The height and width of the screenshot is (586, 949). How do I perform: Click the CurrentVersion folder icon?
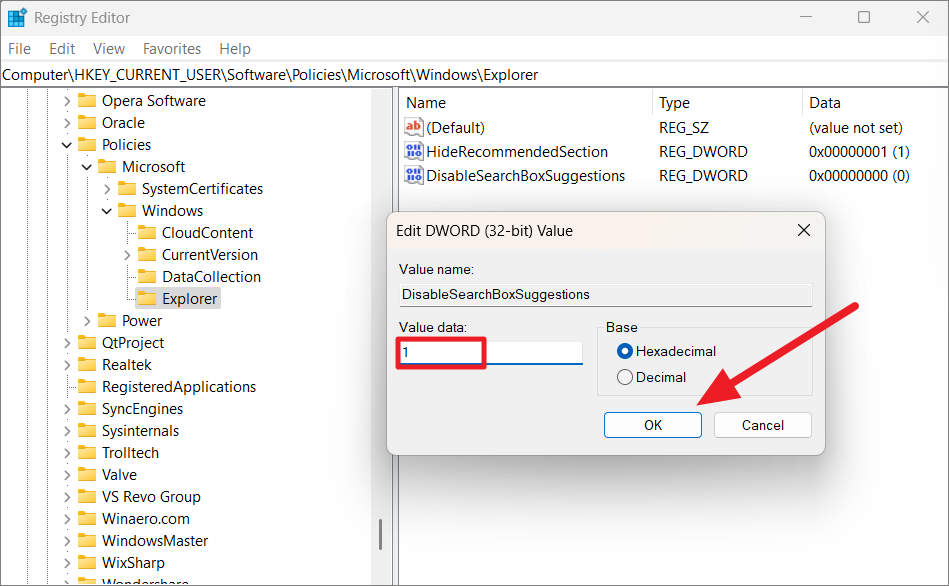tap(147, 254)
